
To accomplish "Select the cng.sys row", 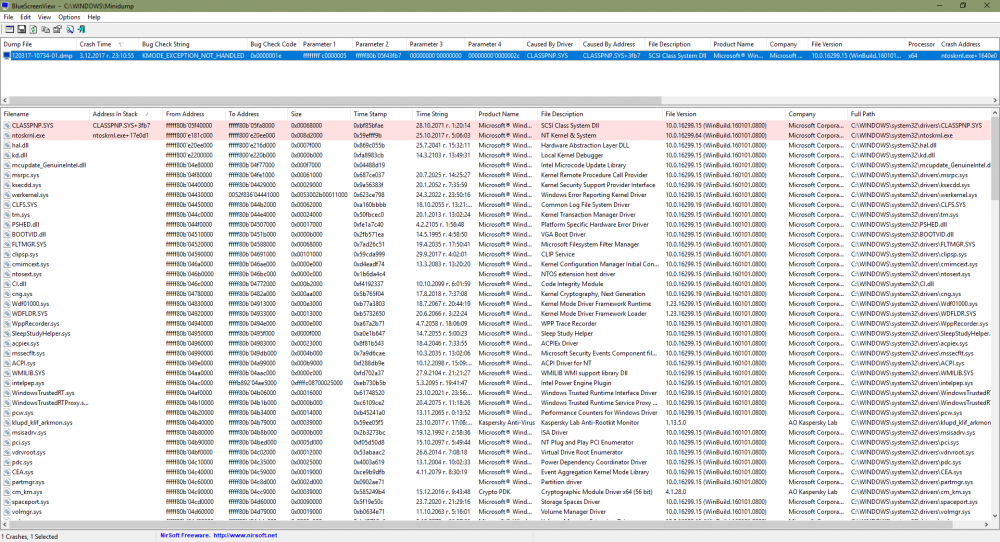I will [496, 294].
